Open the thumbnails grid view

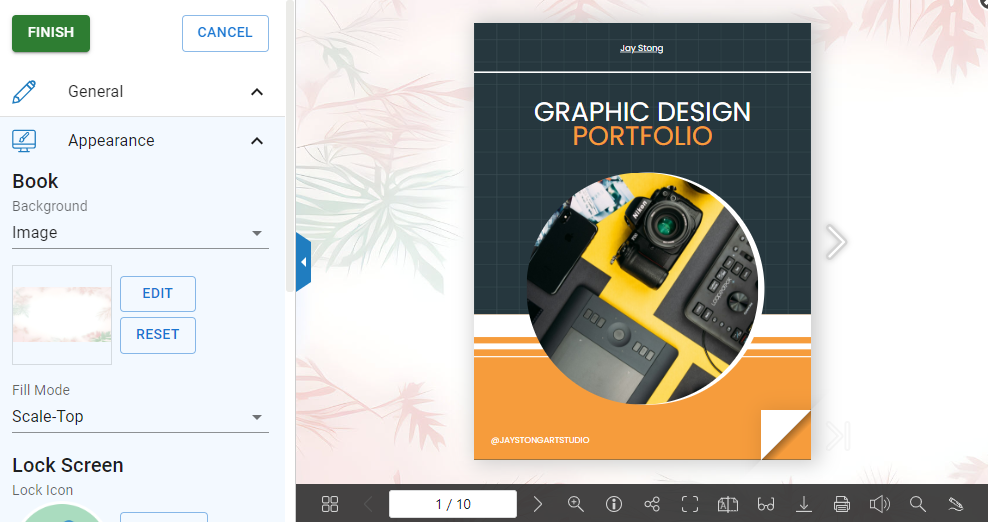pyautogui.click(x=330, y=504)
